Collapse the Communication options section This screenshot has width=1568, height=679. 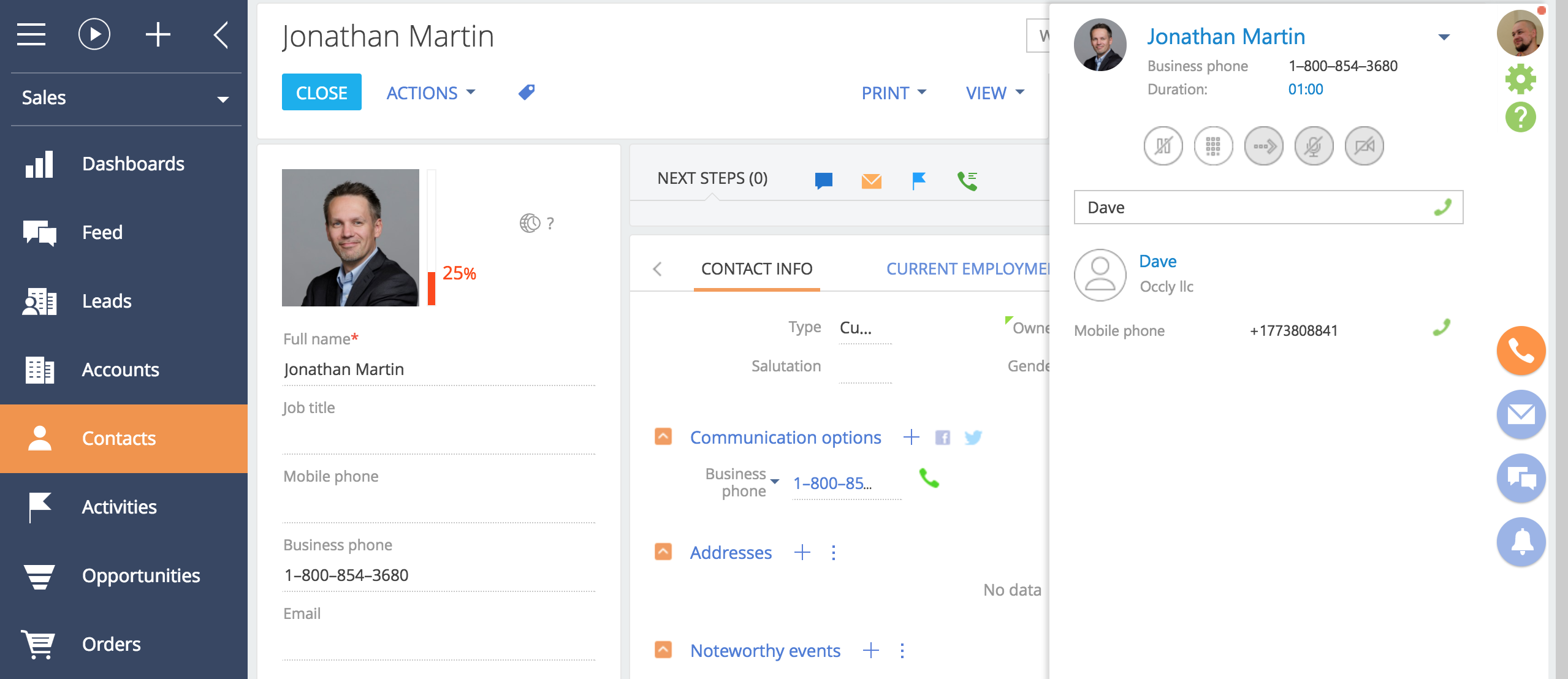663,437
